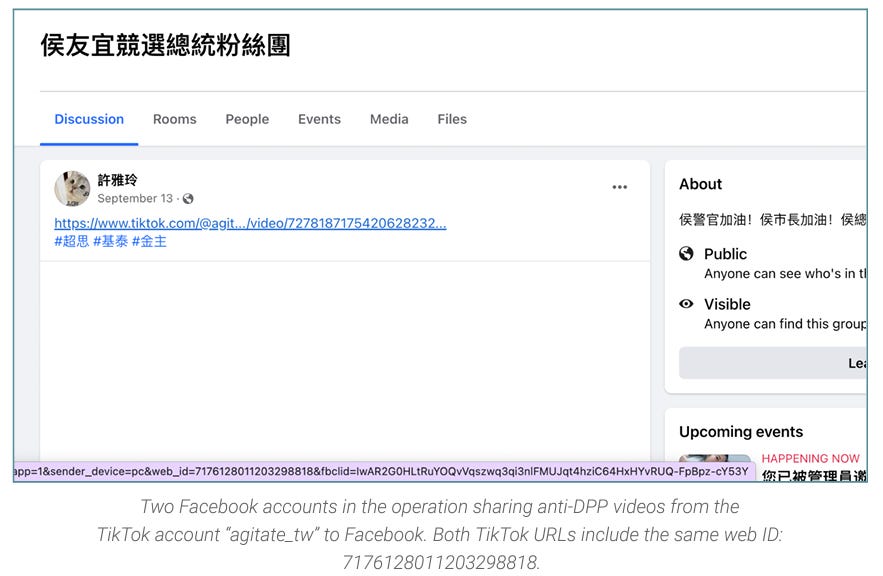Screen dimensions: 883x576
Task: Click the upcoming event thumbnail image
Action: coord(715,458)
